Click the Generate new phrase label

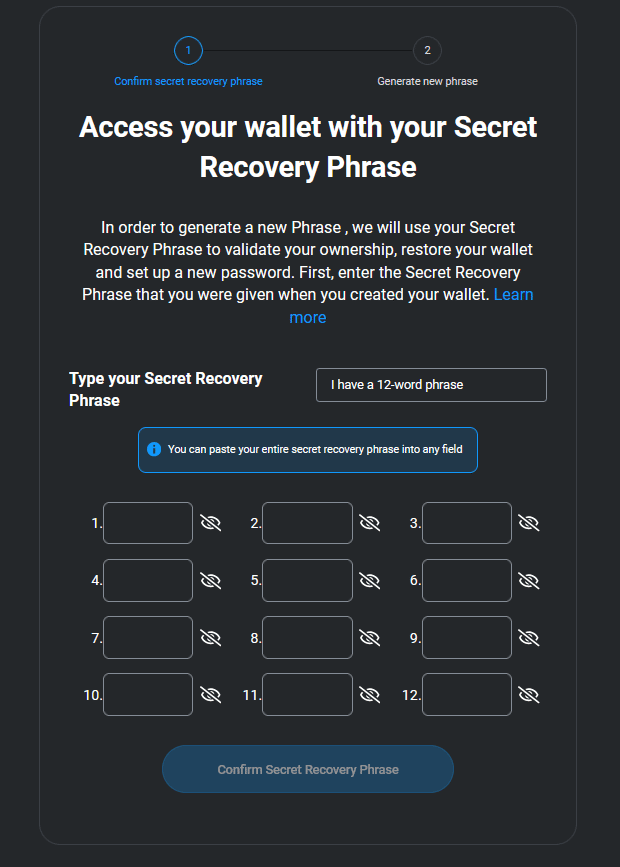[x=427, y=81]
